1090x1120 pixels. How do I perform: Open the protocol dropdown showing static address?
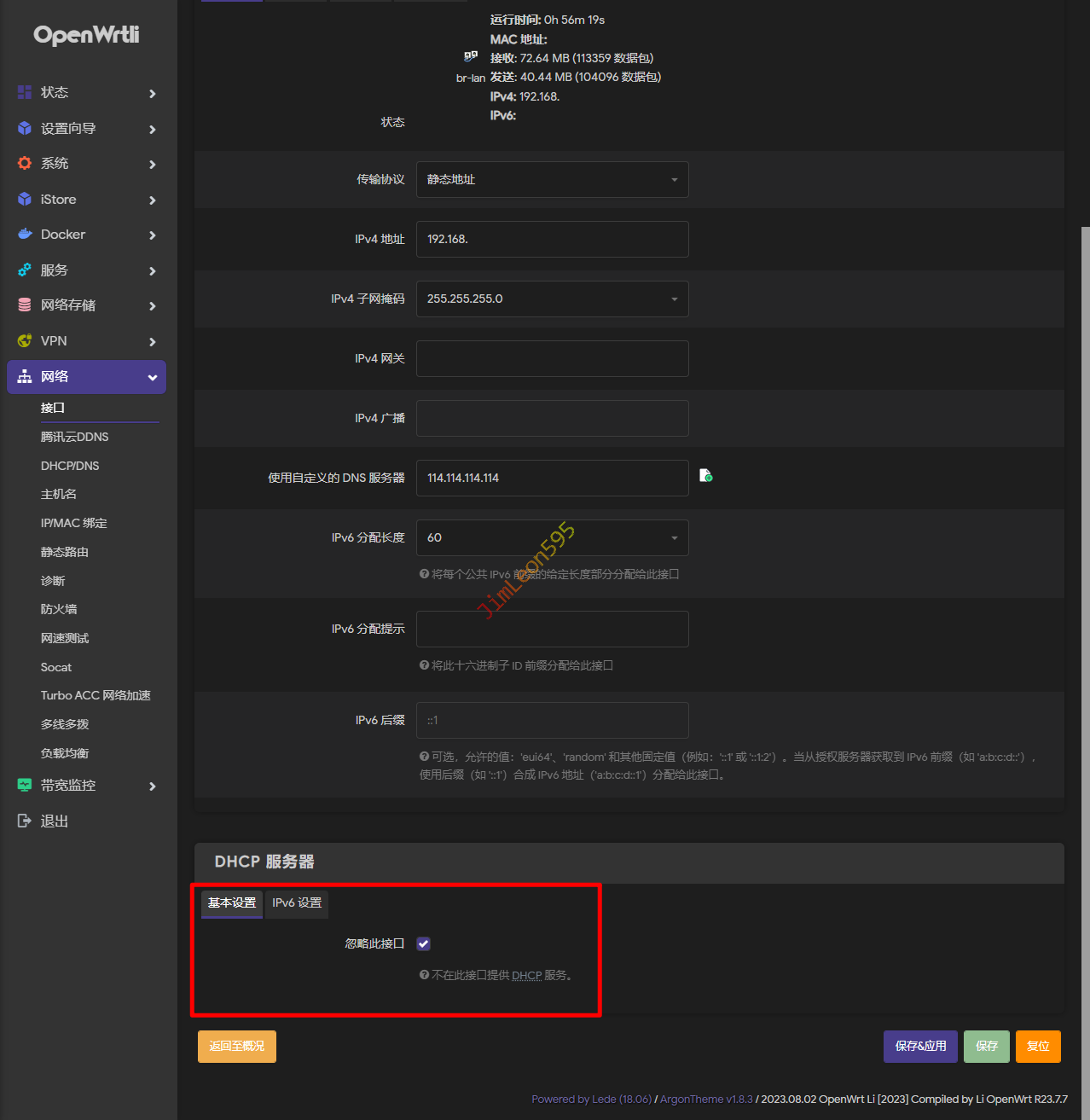[552, 179]
